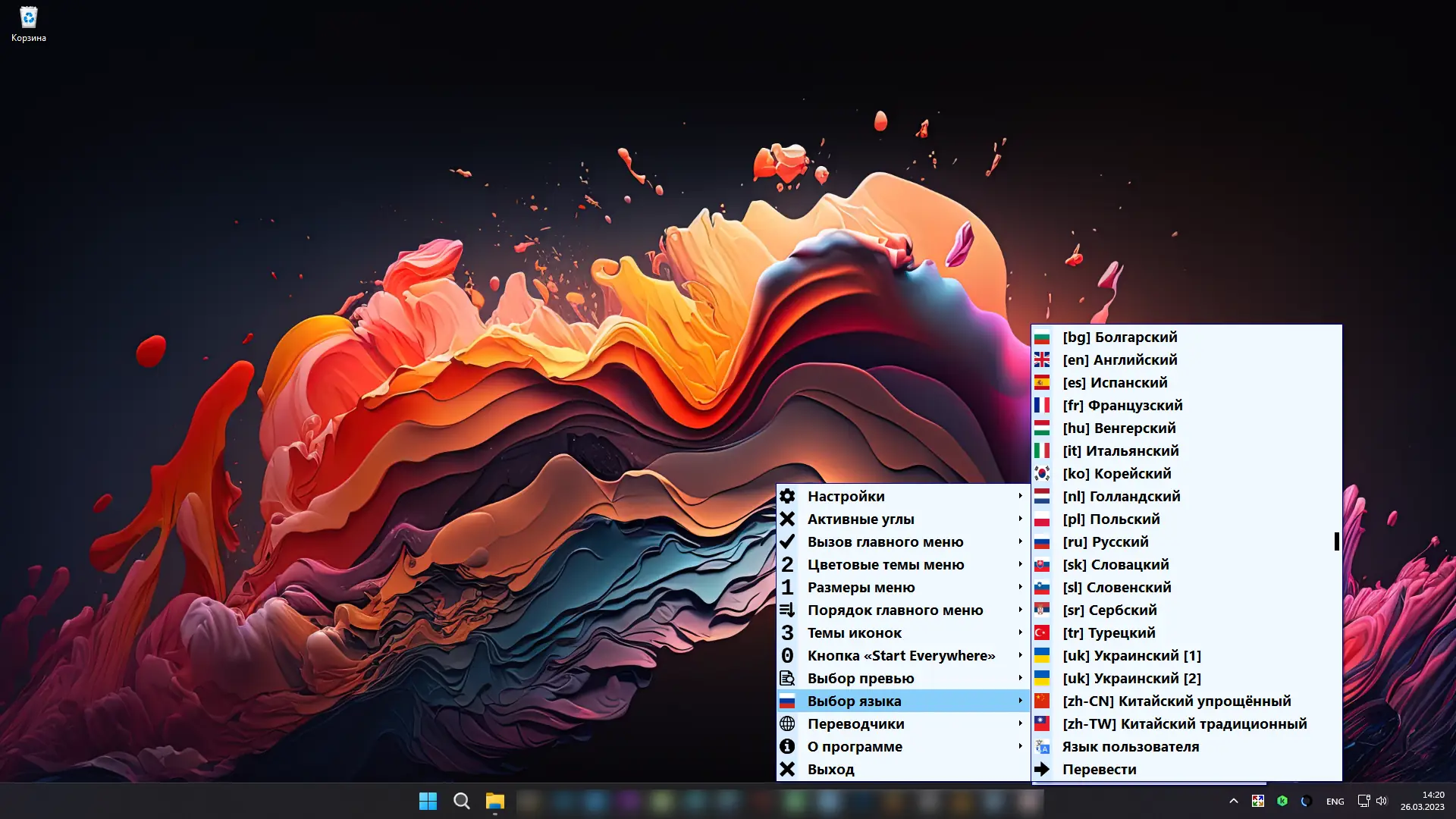Click the Korean flag icon
This screenshot has width=1456, height=819.
(x=1042, y=473)
